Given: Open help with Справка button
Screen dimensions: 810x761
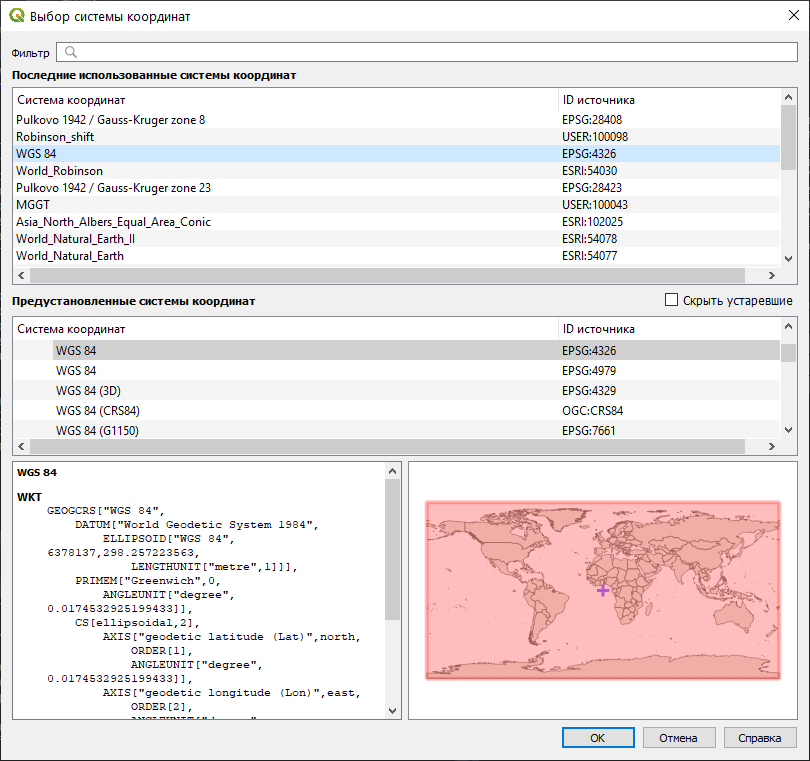Looking at the screenshot, I should [759, 738].
